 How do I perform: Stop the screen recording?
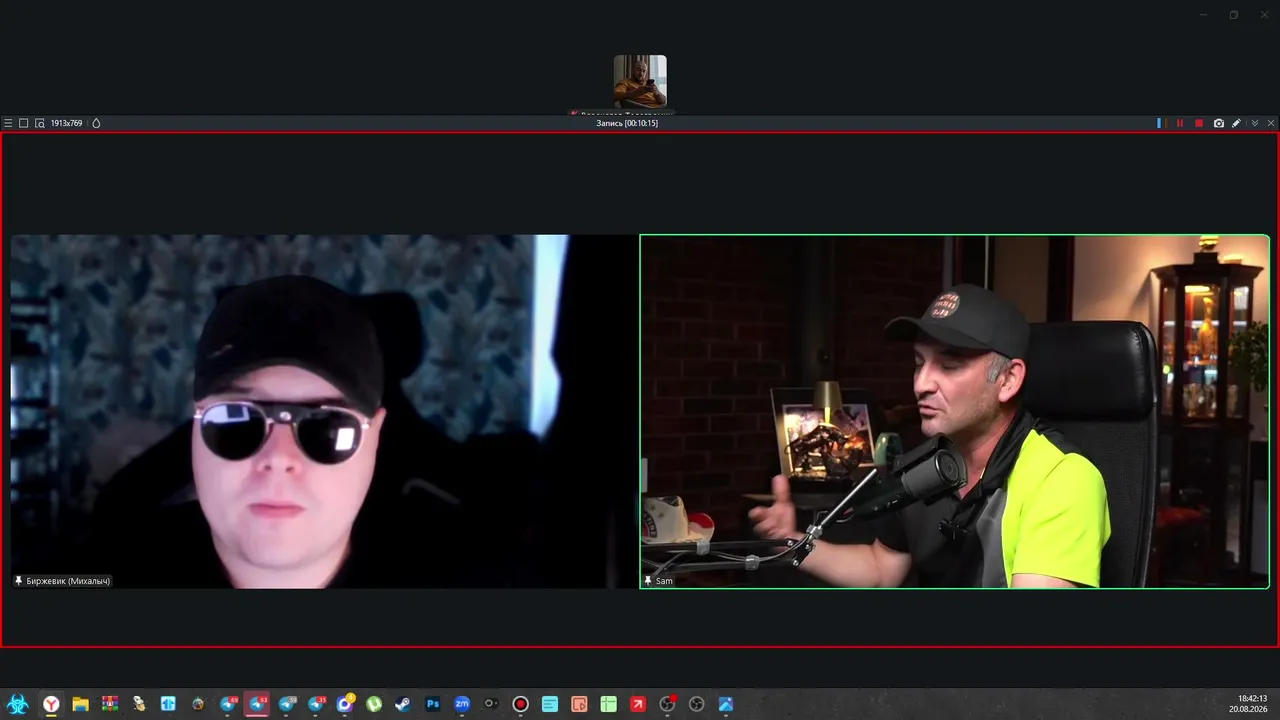[x=1199, y=123]
